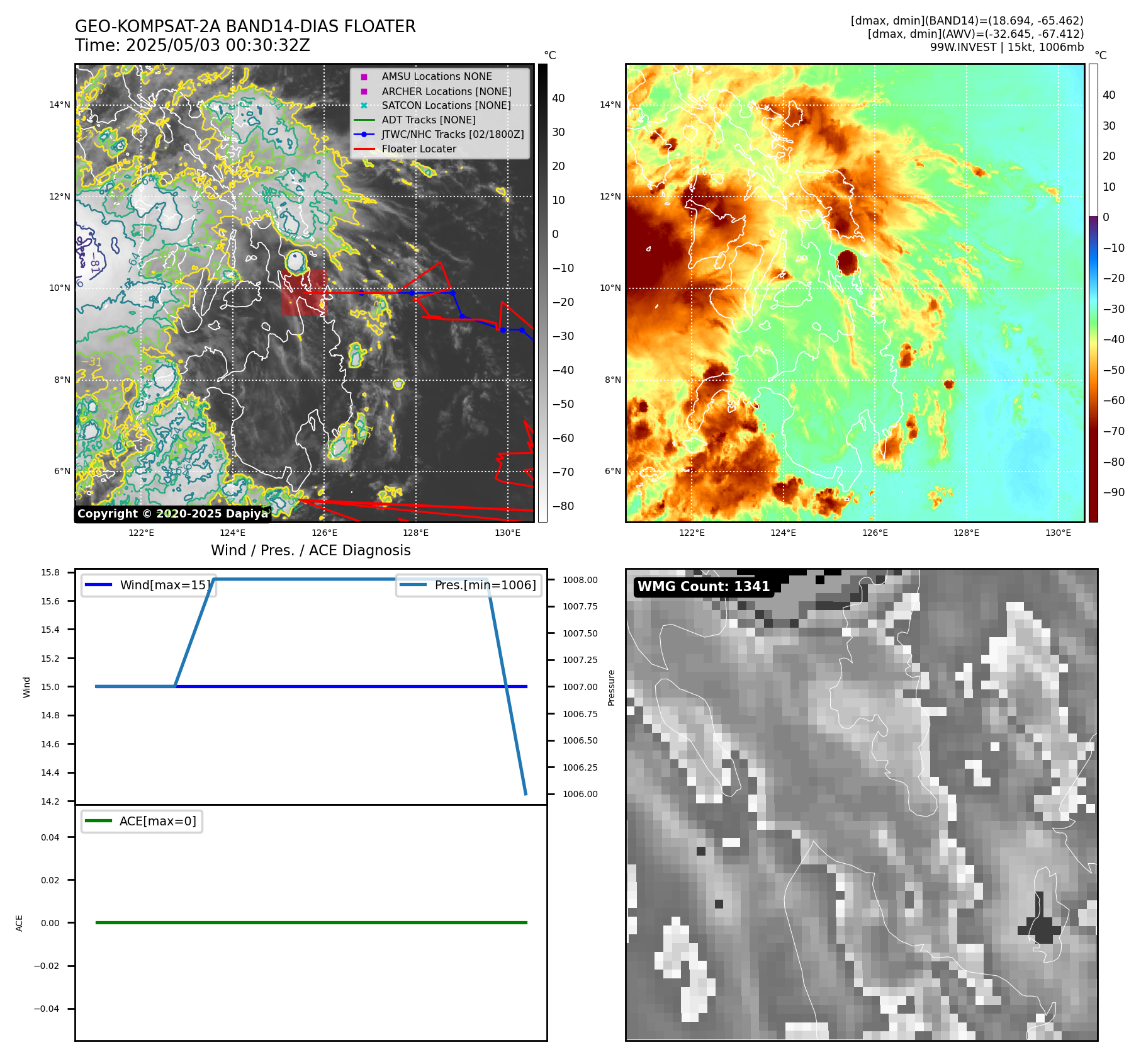Click the blue JTWC/NHC Tracks legend line

(x=364, y=135)
